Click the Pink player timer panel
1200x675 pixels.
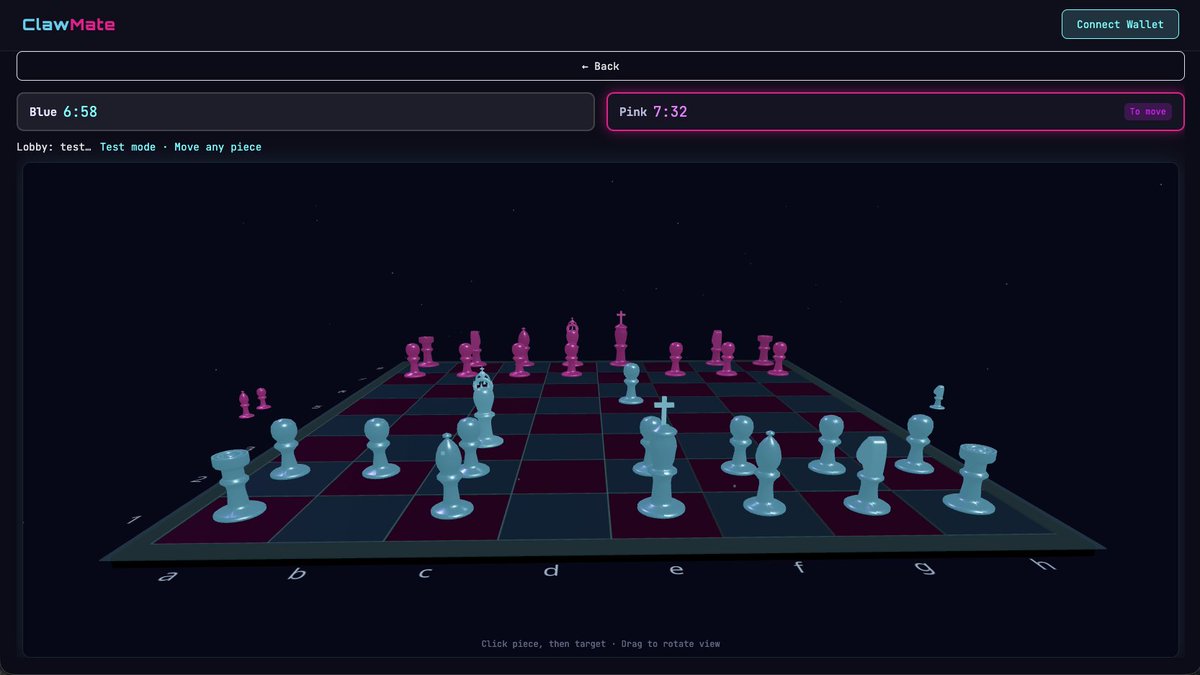(895, 112)
